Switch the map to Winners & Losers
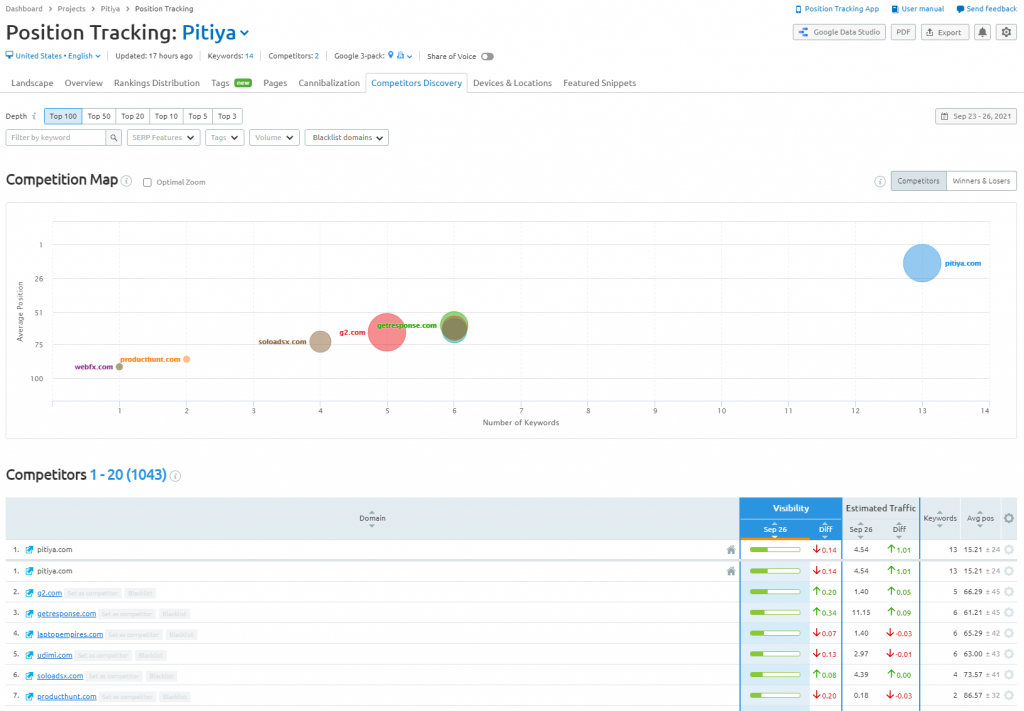 point(981,181)
